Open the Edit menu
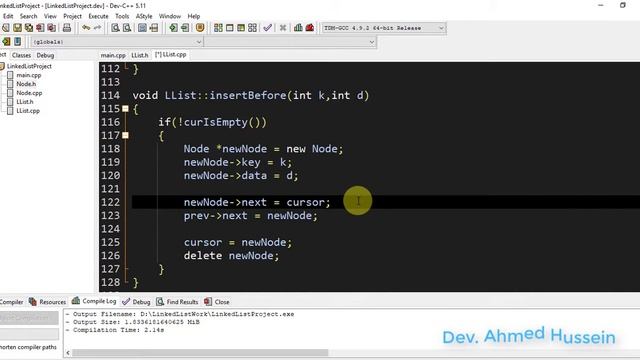Image resolution: width=640 pixels, height=360 pixels. point(8,16)
